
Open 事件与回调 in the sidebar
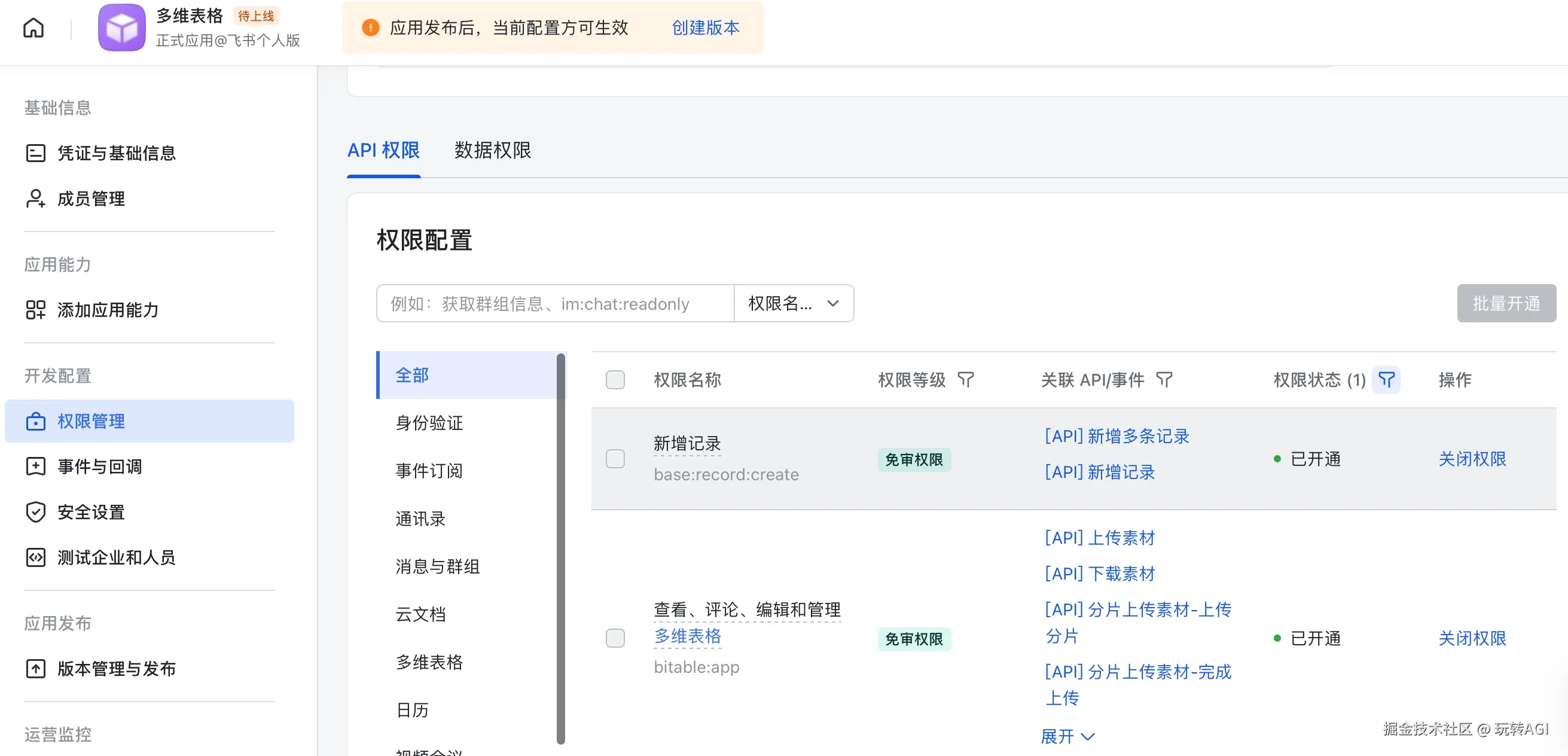[99, 467]
